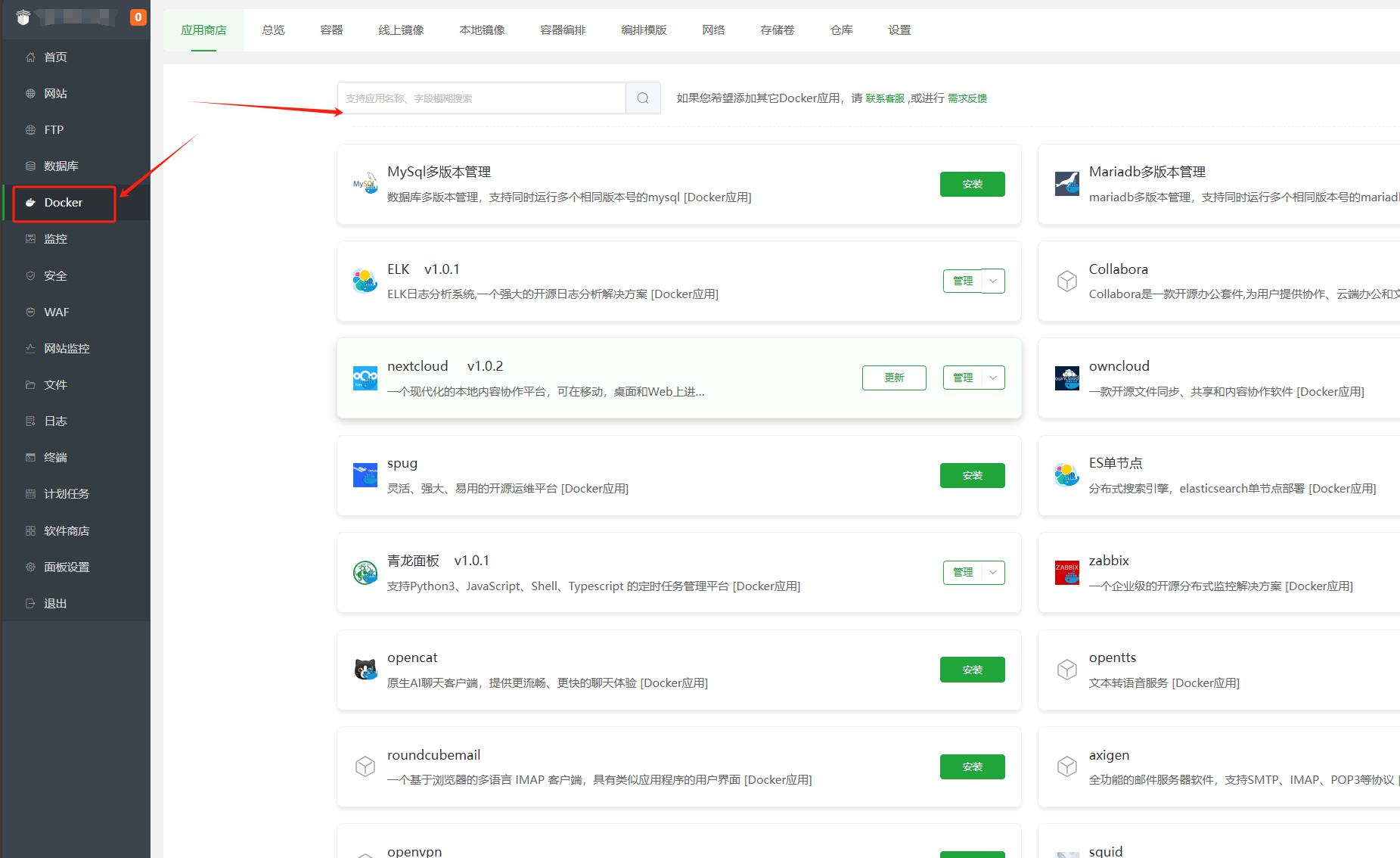Click the owncloud app logo
The image size is (1400, 858).
[x=1067, y=378]
